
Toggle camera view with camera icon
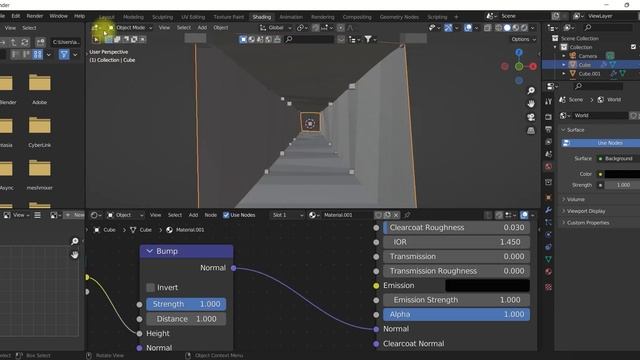531,117
